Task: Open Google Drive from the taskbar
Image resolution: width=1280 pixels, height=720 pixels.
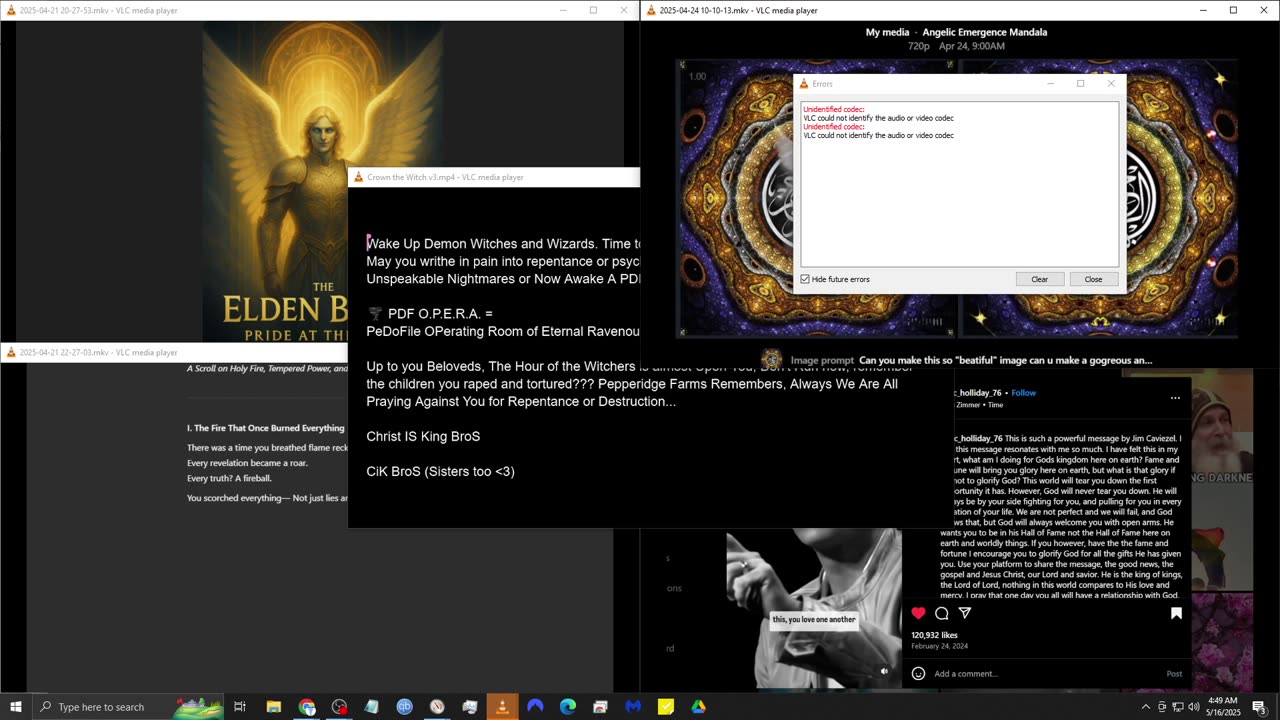Action: (x=698, y=707)
